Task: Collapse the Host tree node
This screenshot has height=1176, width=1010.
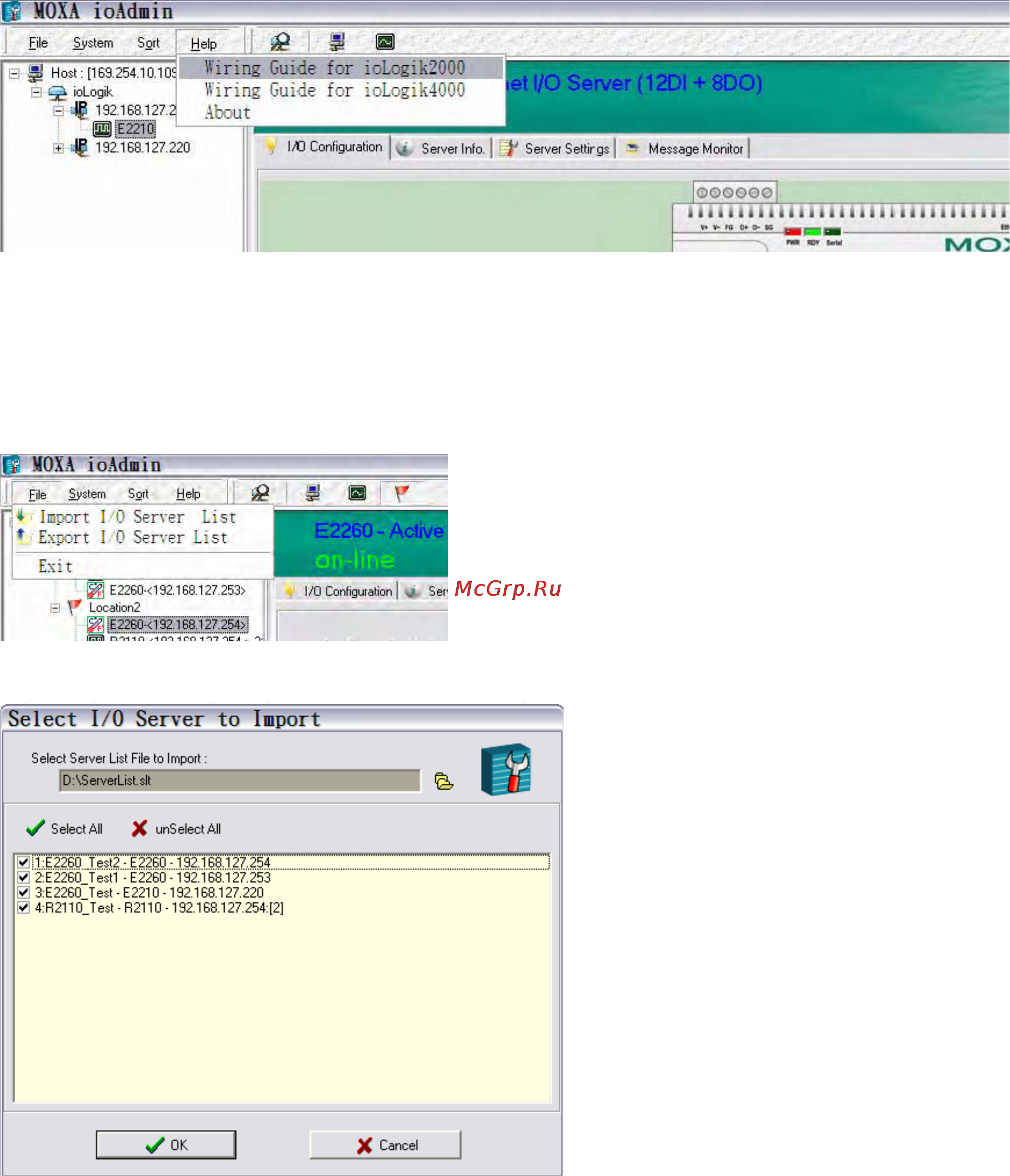Action: tap(15, 73)
